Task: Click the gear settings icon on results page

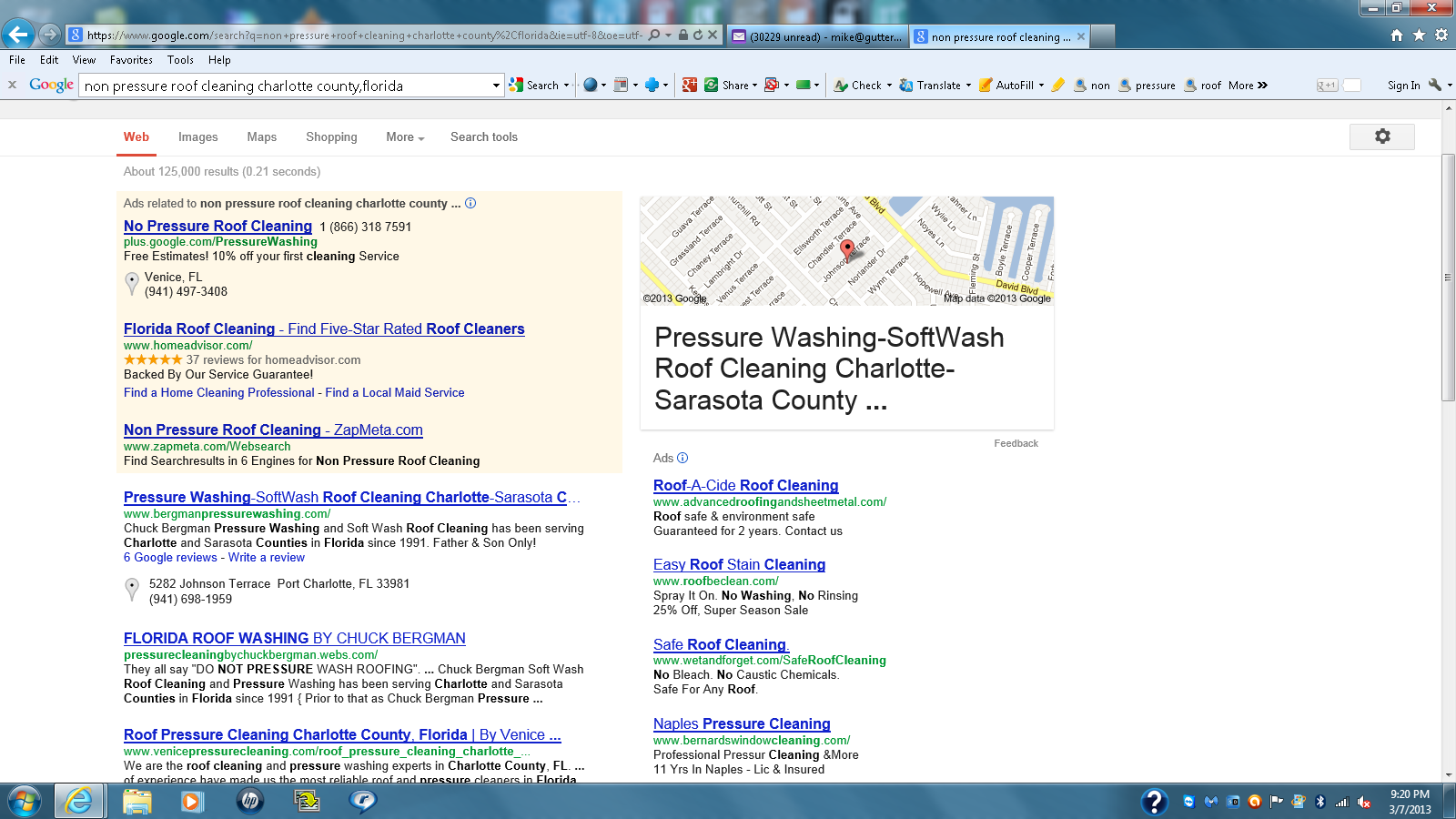Action: 1381,136
